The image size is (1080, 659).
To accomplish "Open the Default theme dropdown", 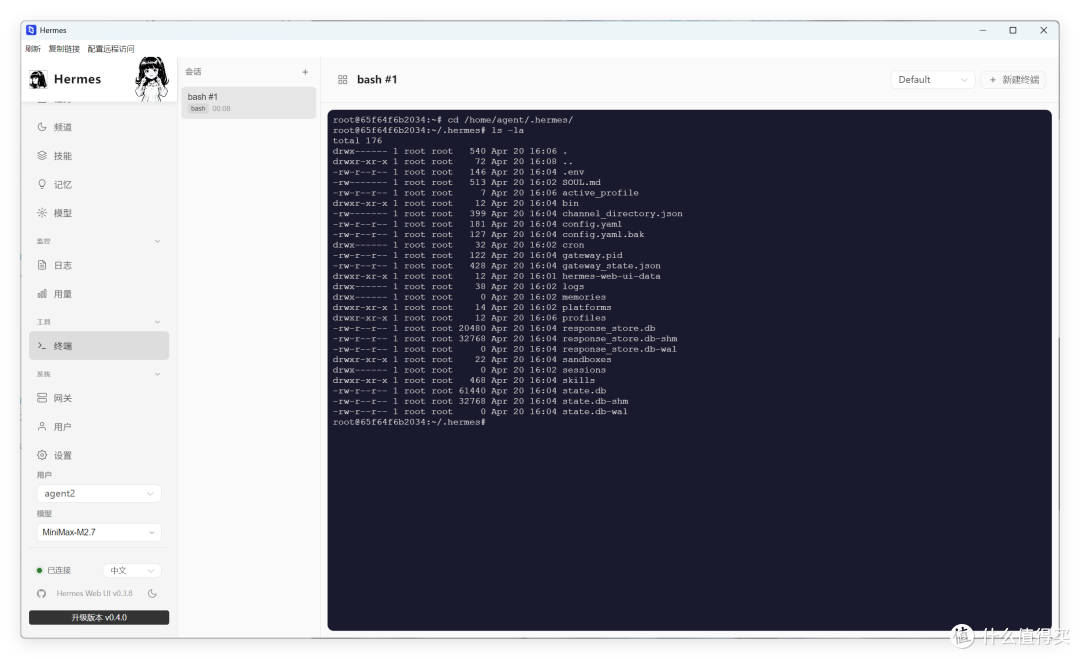I will coord(933,80).
